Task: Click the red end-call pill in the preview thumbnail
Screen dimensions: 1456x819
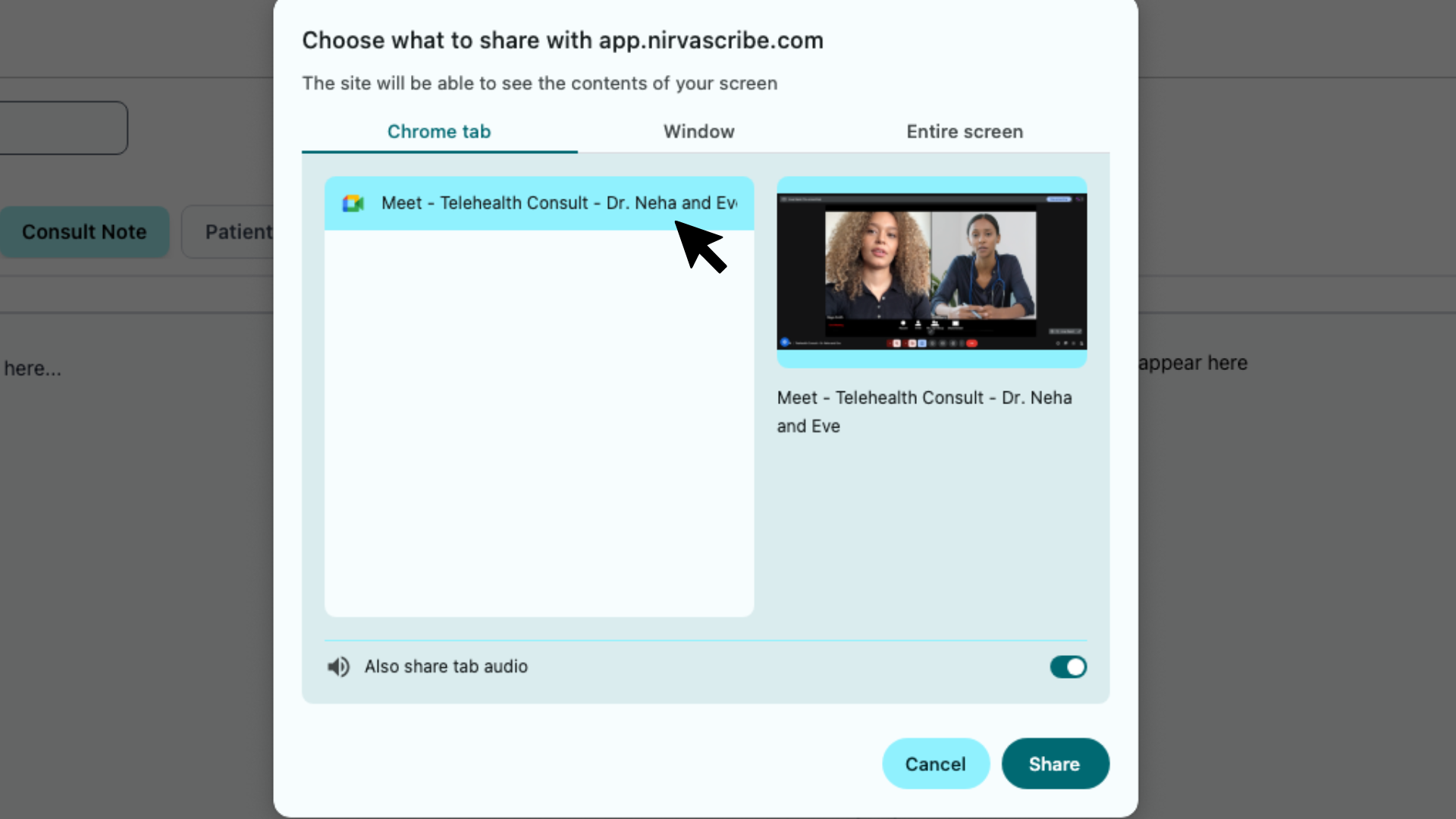Action: [971, 343]
